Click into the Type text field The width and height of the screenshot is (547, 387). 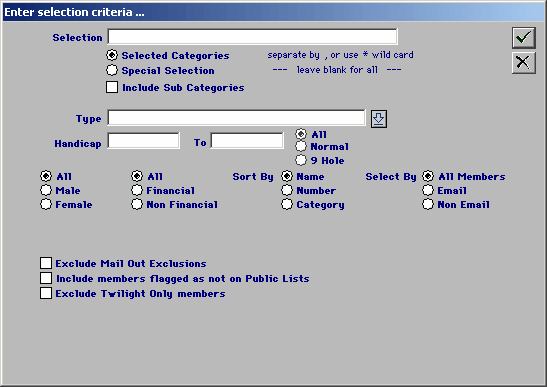click(236, 118)
